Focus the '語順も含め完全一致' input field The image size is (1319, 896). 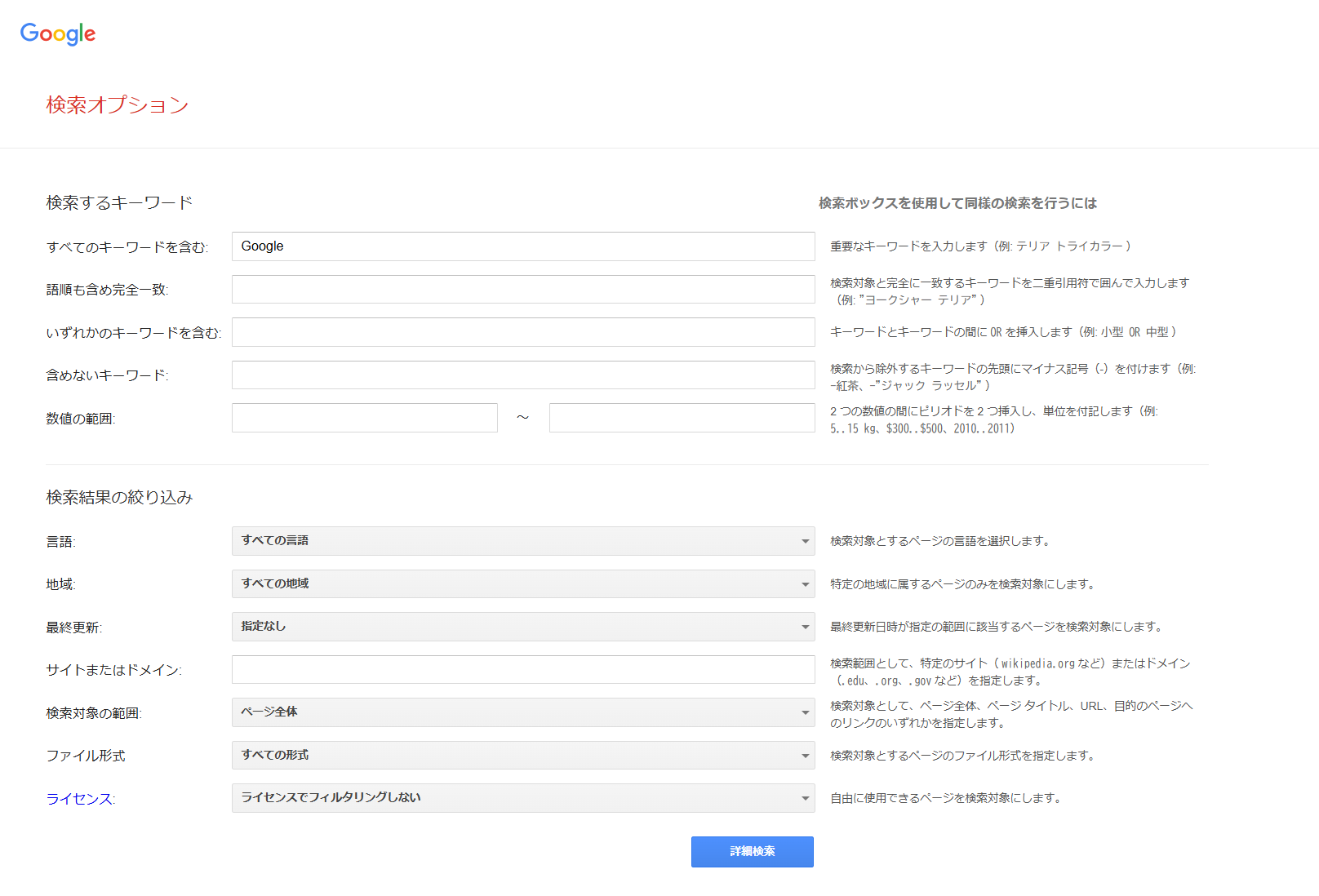coord(523,290)
